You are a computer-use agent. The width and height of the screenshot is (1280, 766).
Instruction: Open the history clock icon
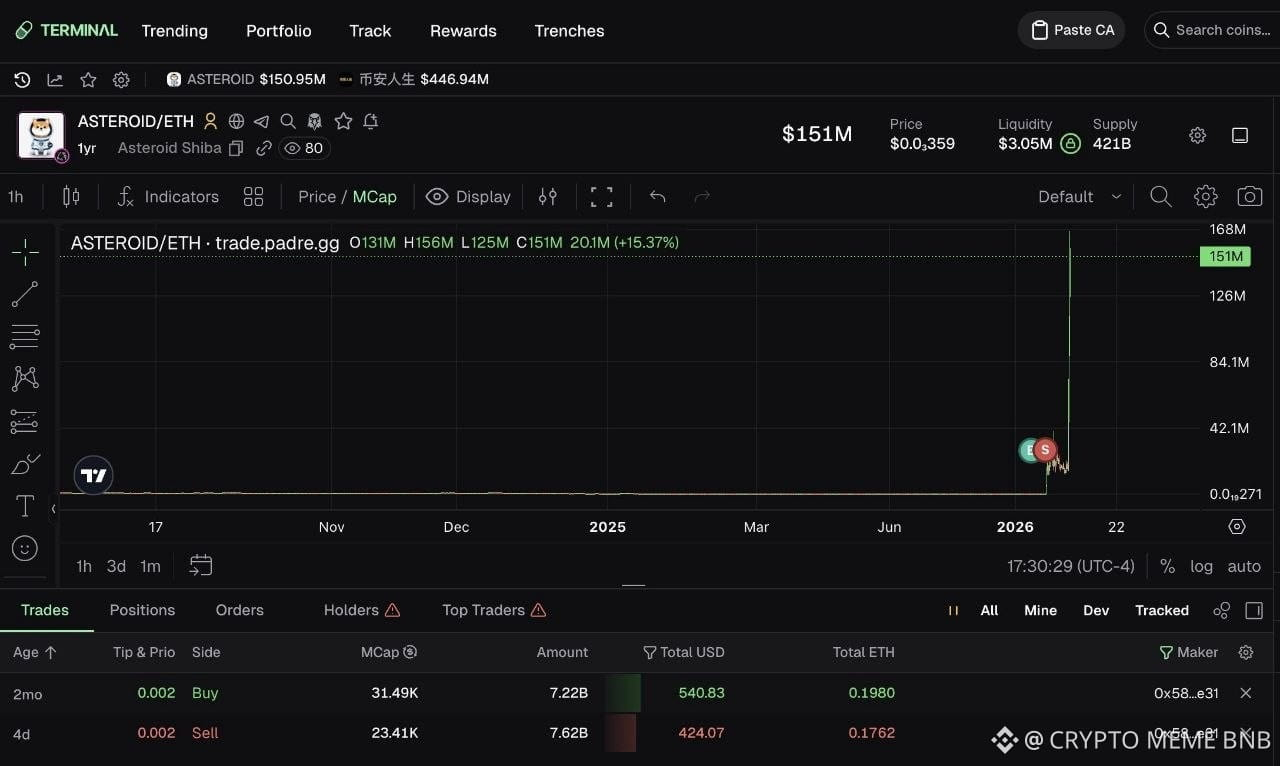tap(22, 79)
